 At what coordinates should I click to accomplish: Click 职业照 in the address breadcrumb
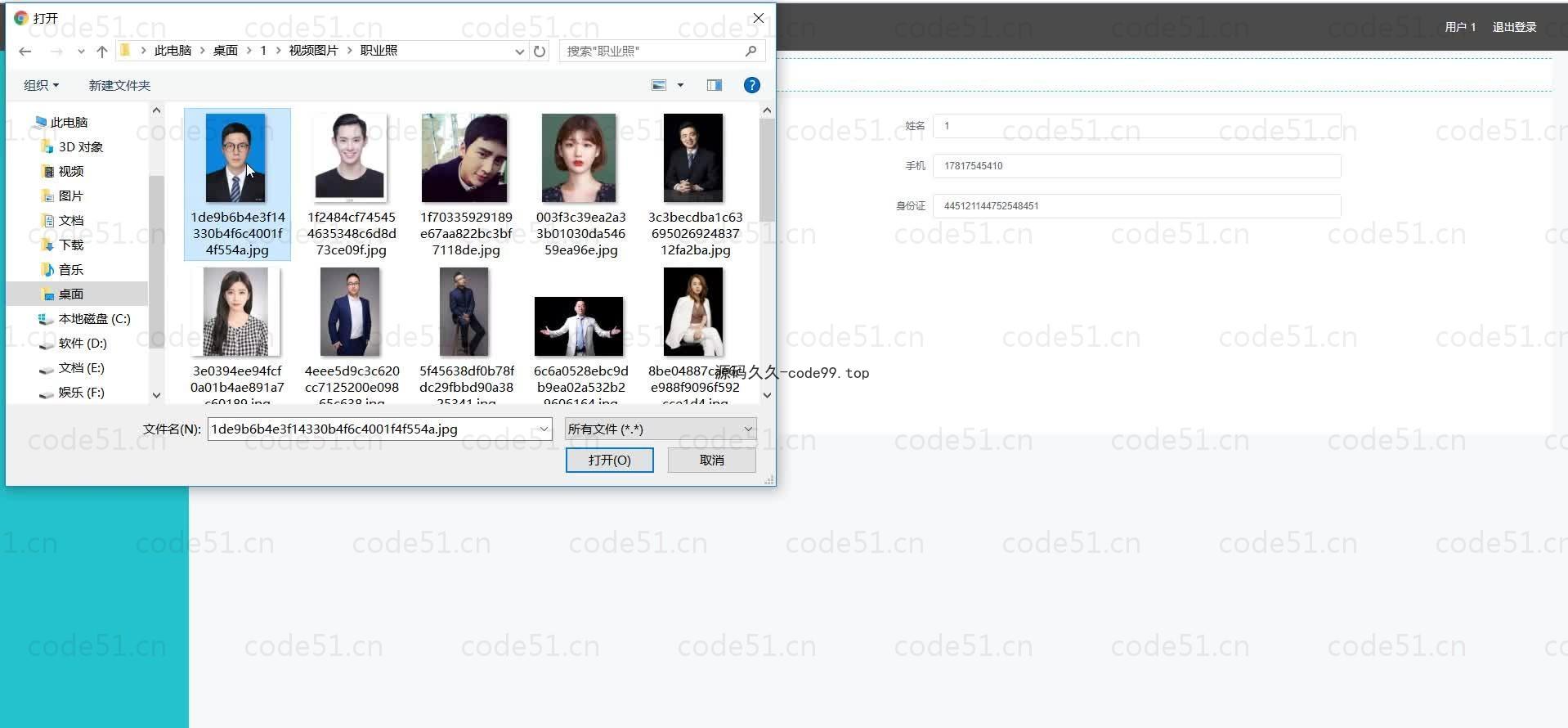379,51
